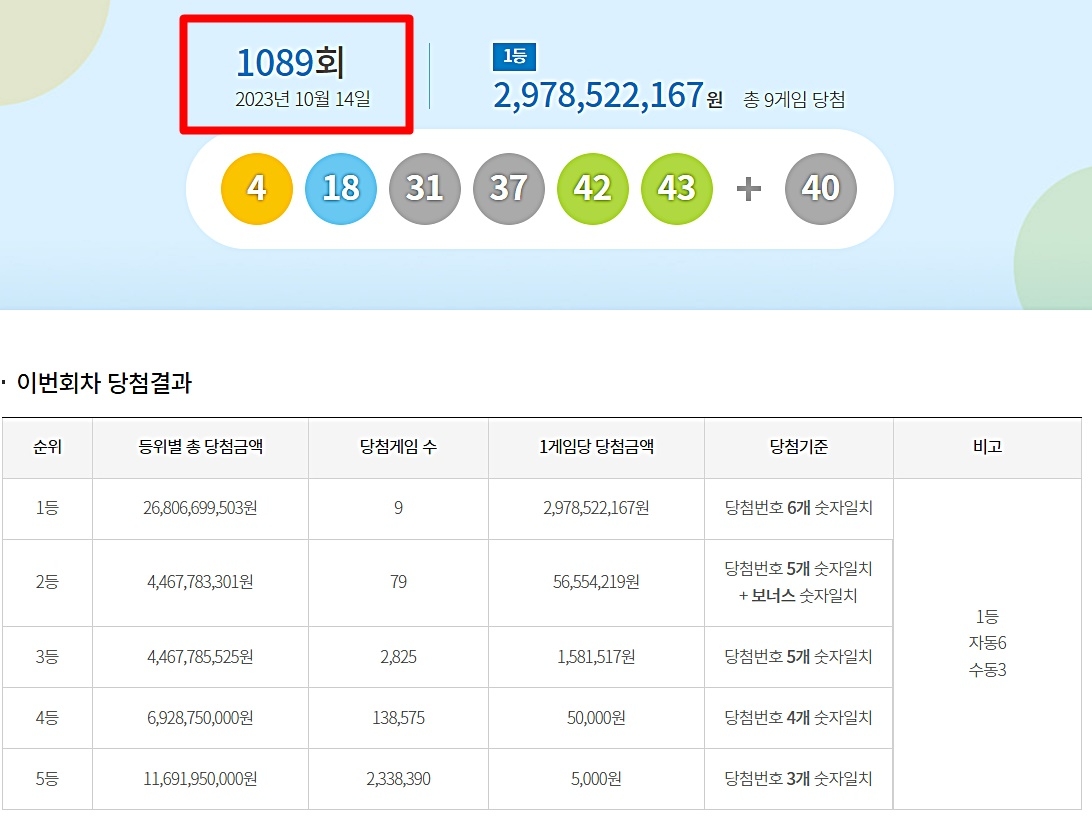This screenshot has width=1092, height=816.
Task: Select the gray ball number 37
Action: coord(508,189)
